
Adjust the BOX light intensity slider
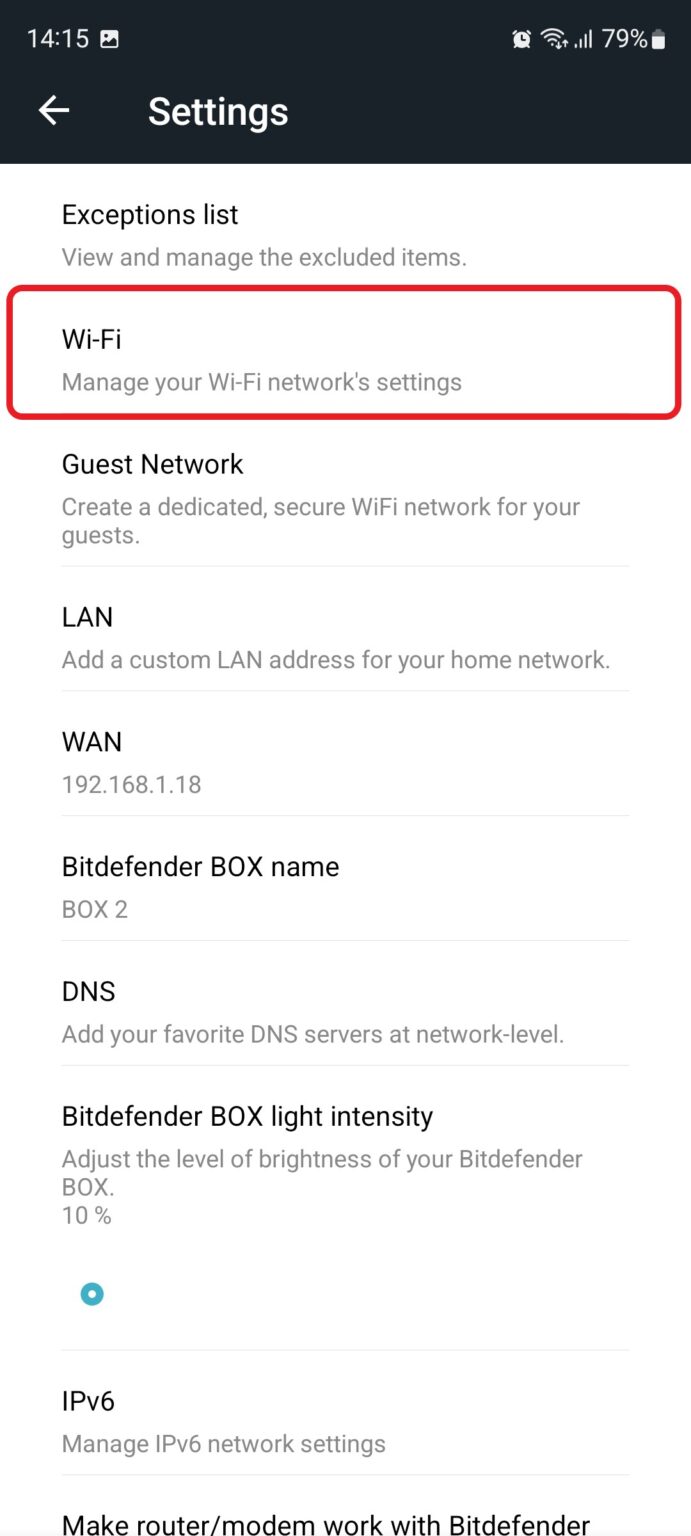tap(91, 1293)
